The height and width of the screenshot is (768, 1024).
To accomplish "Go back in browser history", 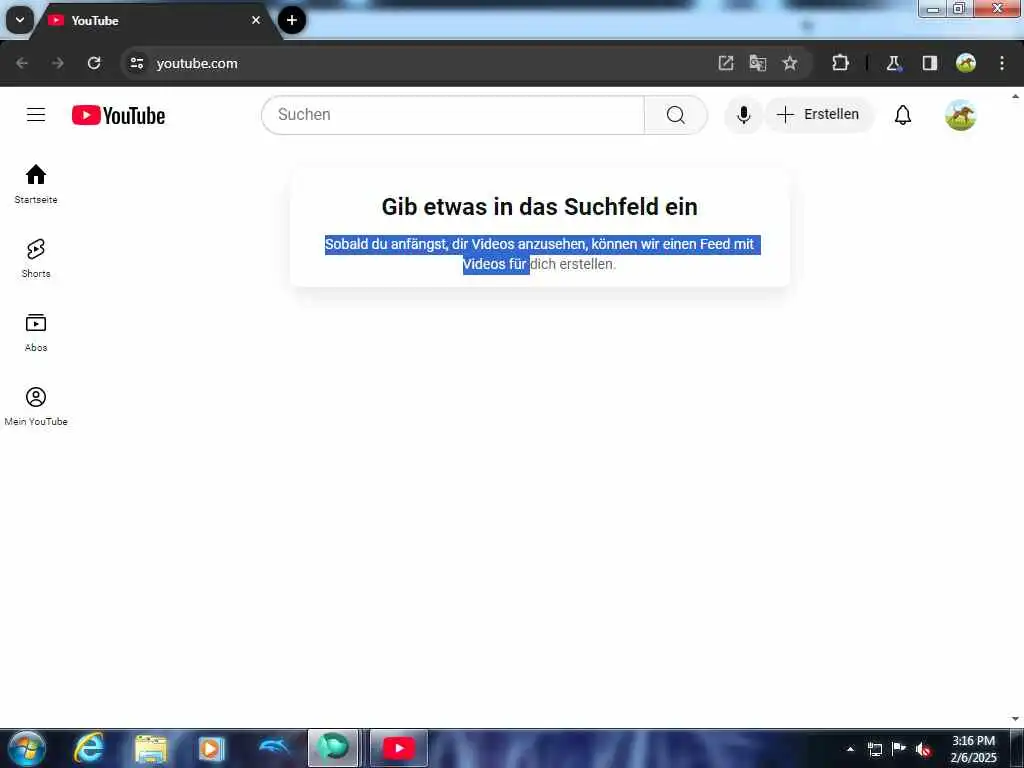I will click(22, 63).
